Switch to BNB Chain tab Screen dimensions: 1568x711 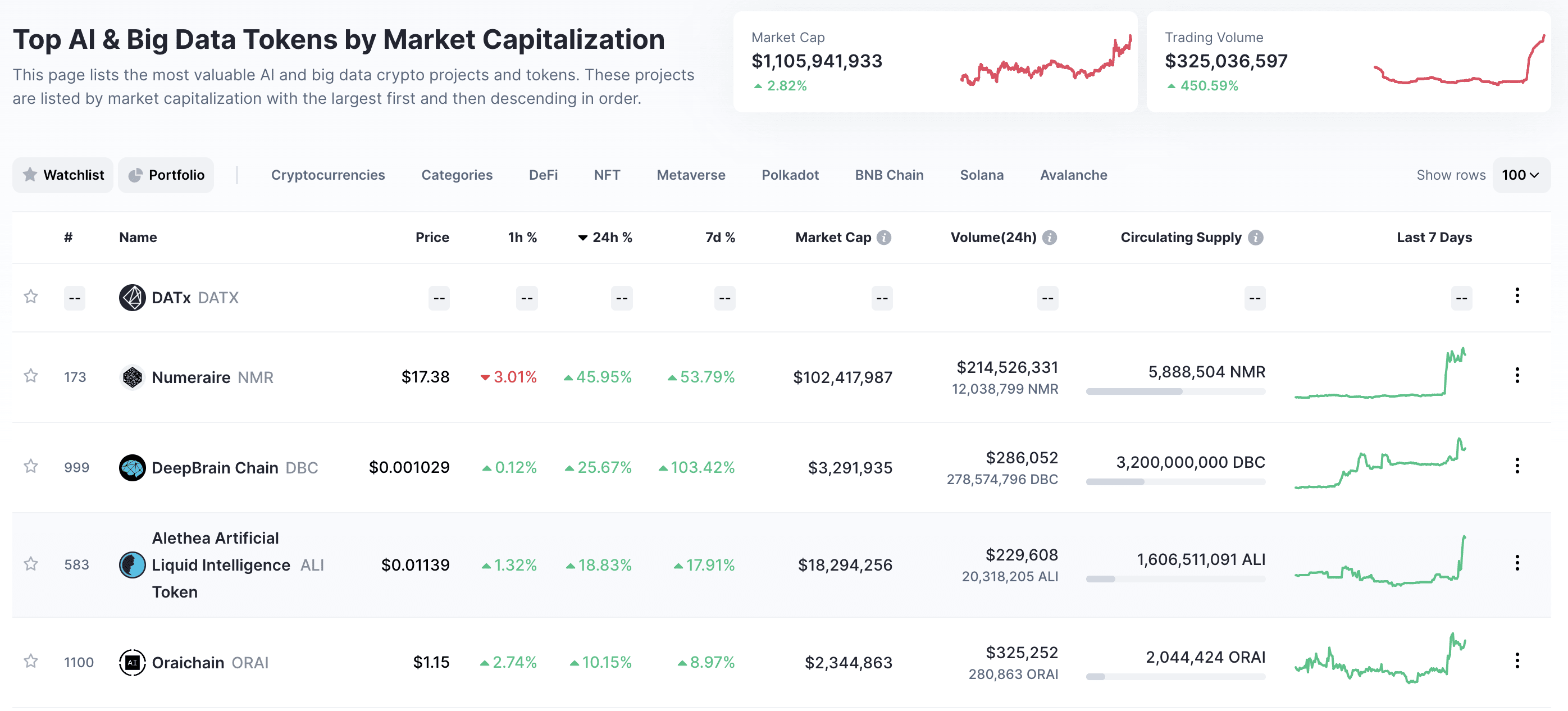coord(890,175)
